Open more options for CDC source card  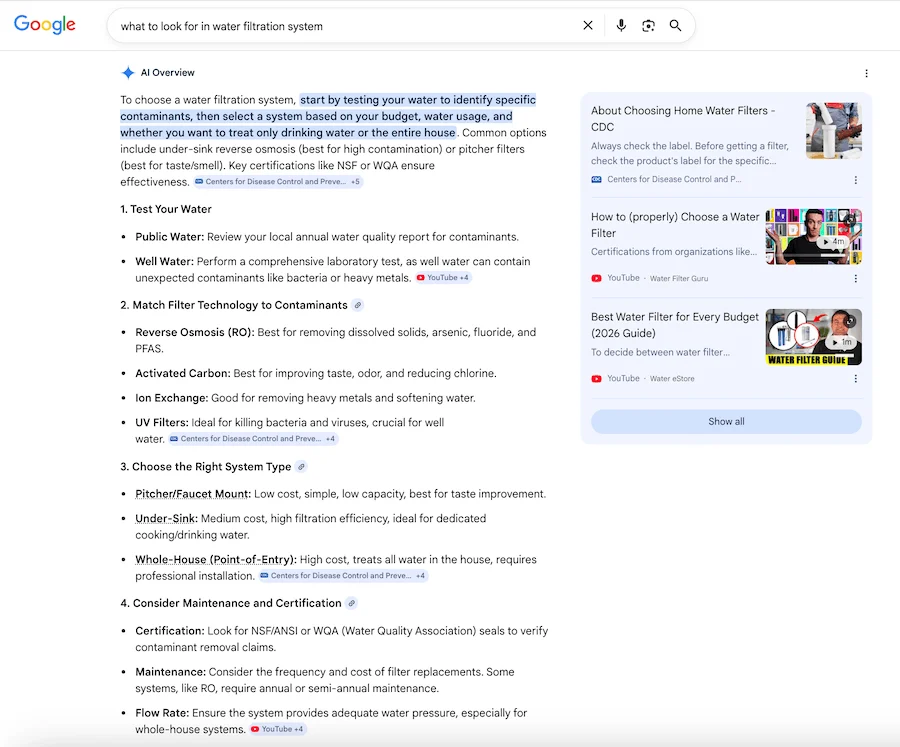tap(856, 180)
